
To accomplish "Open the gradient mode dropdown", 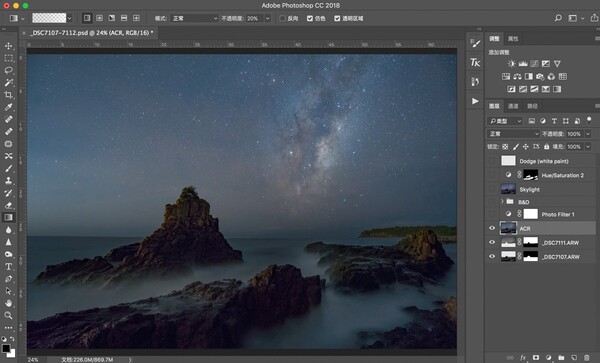I will pos(195,18).
